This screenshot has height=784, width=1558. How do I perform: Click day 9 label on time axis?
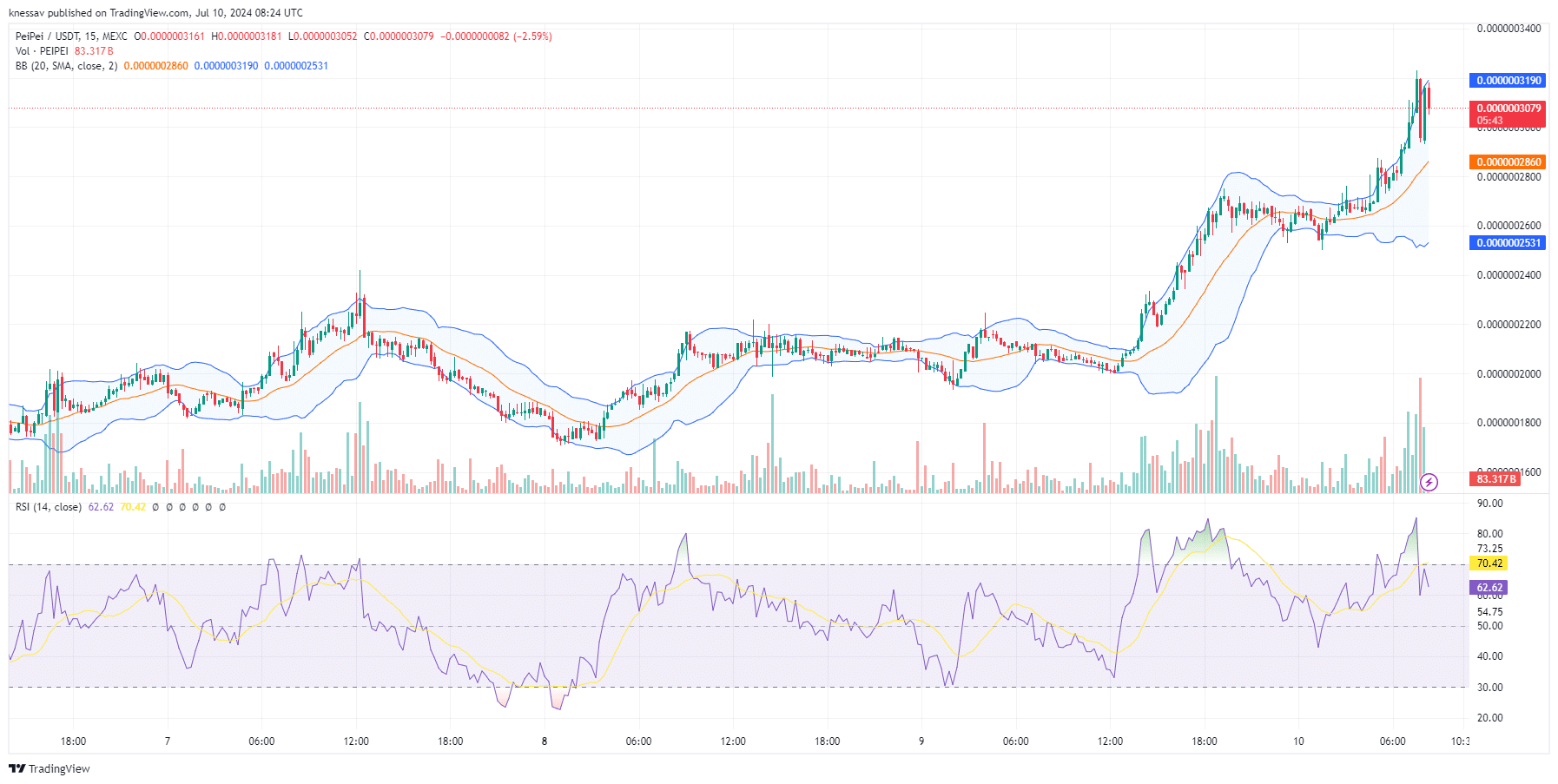click(921, 741)
